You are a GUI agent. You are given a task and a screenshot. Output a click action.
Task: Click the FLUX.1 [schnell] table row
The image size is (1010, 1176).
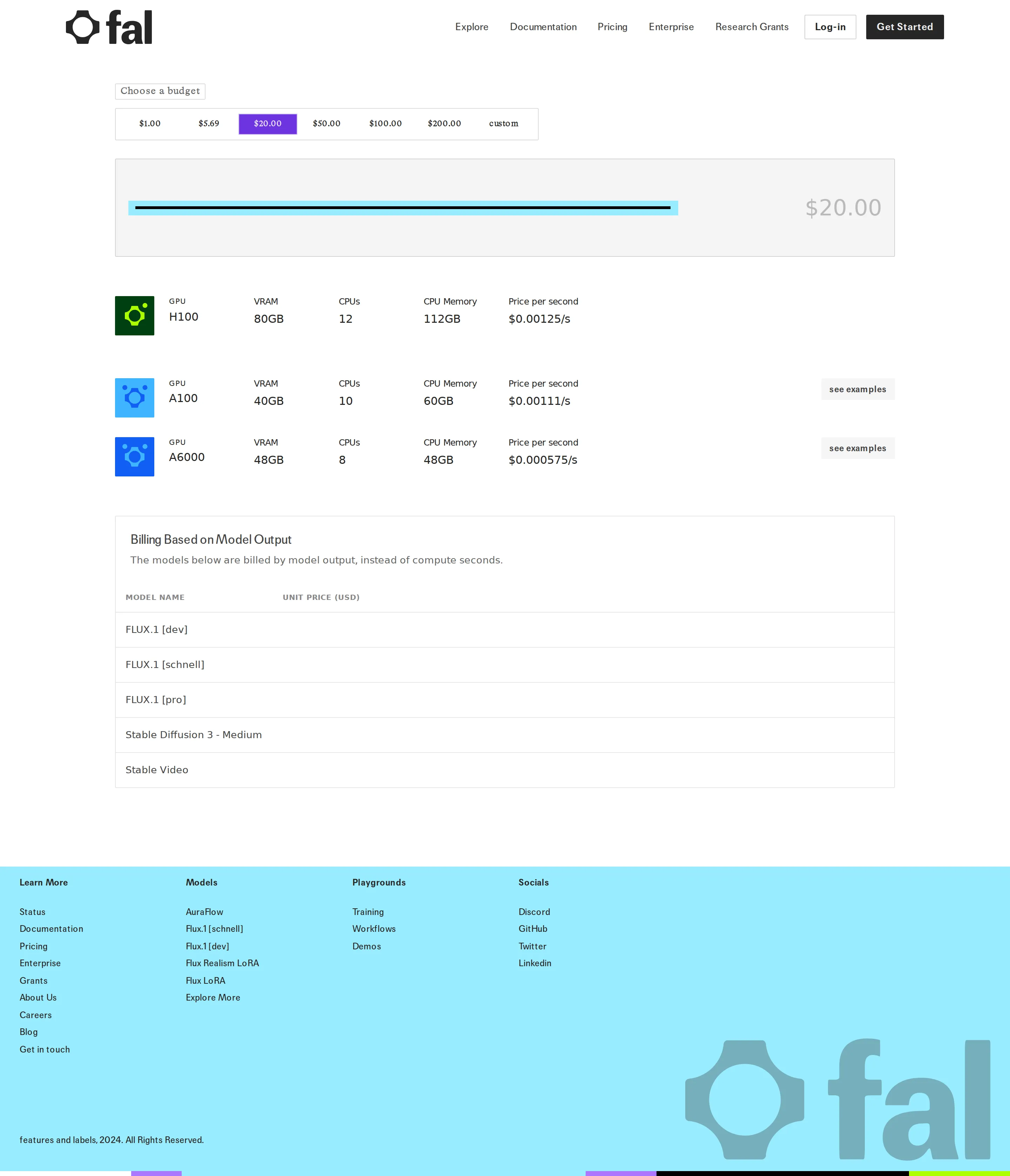(505, 665)
